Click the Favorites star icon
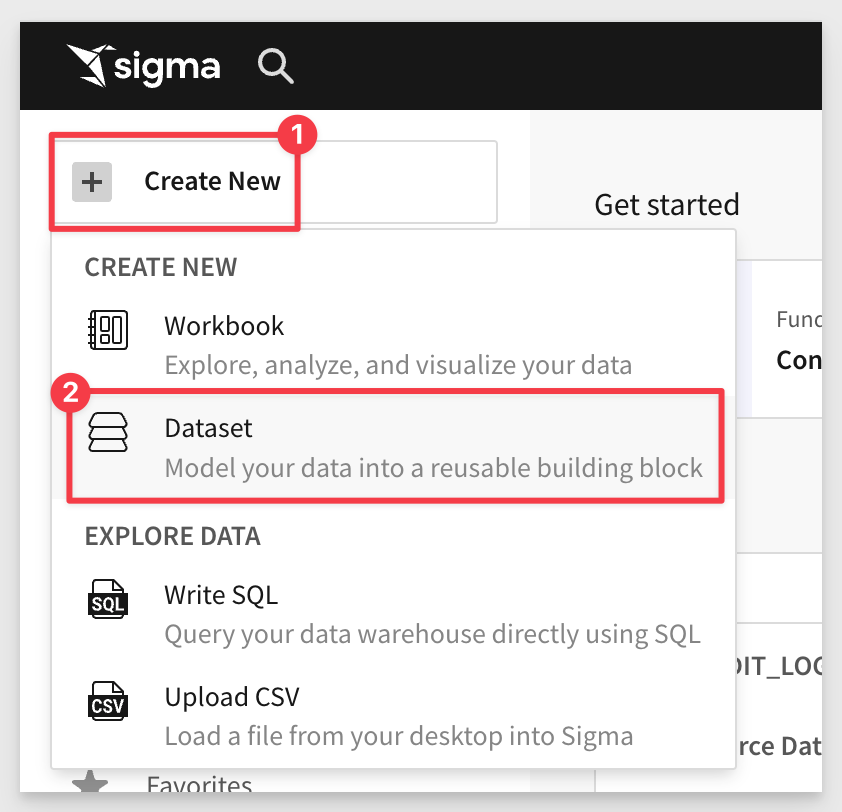842x812 pixels. [90, 781]
